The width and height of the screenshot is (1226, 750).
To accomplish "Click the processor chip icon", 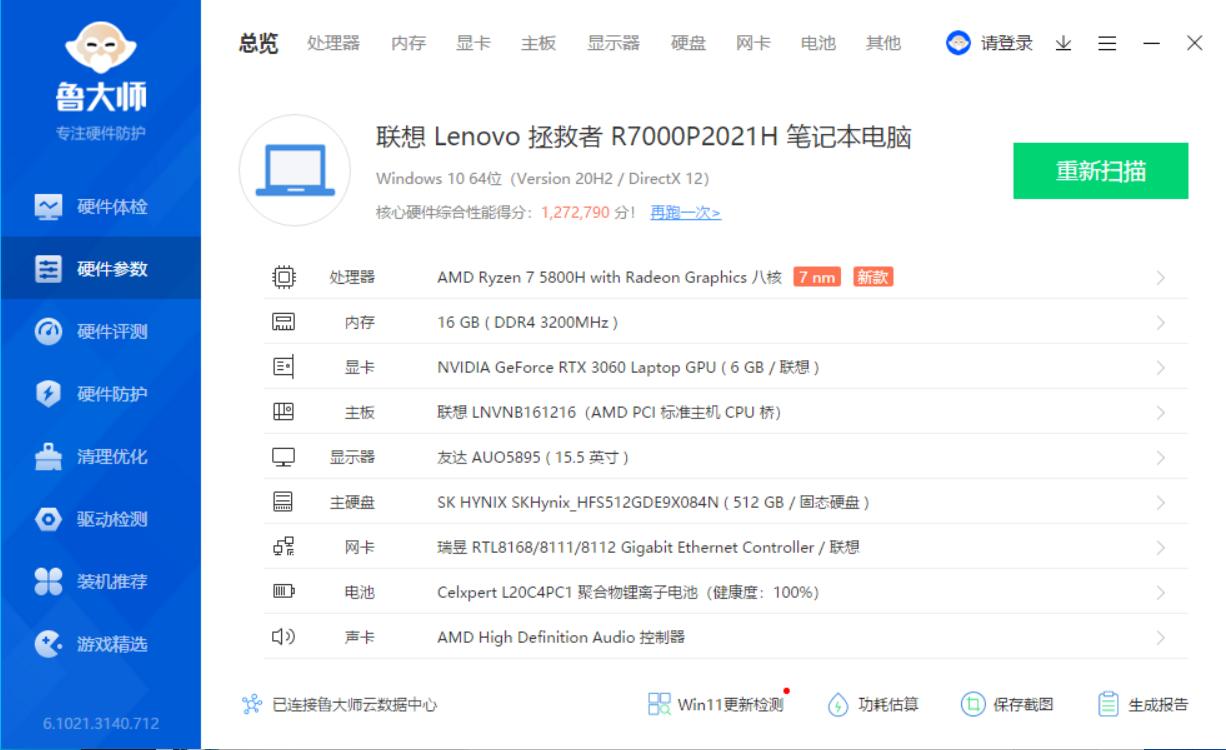I will pyautogui.click(x=283, y=277).
